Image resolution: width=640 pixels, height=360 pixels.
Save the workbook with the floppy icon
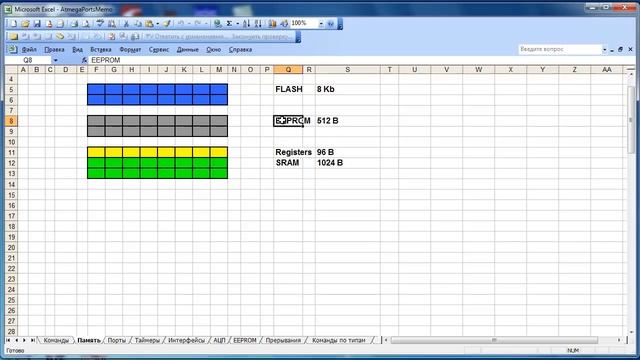tap(37, 24)
